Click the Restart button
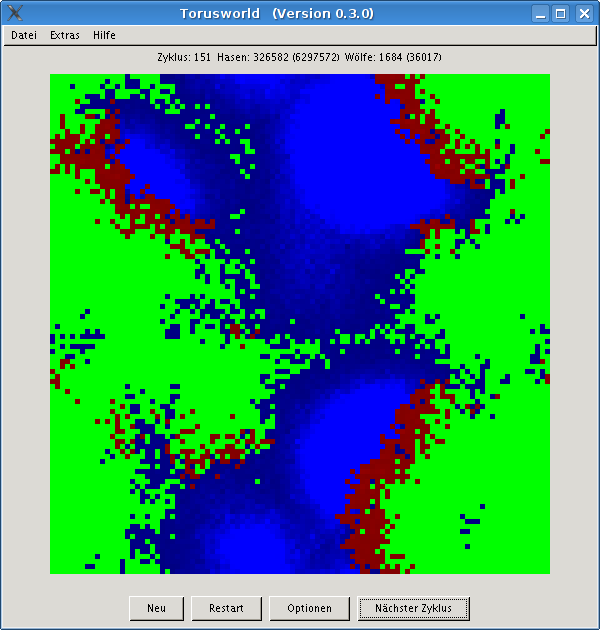 [x=225, y=608]
